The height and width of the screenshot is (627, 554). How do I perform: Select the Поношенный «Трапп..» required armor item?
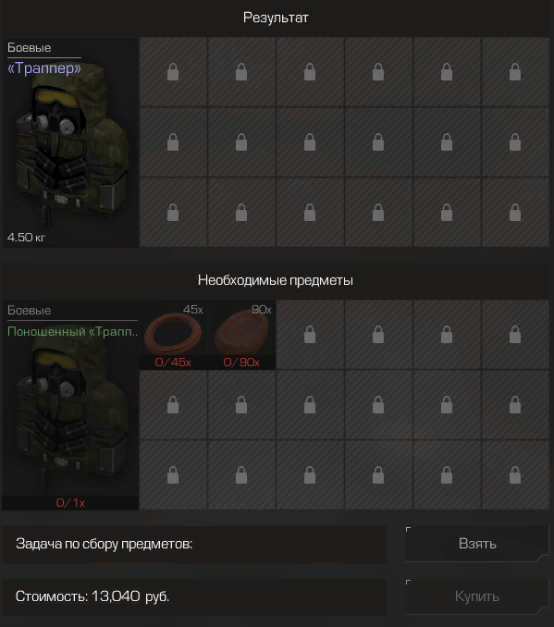point(70,405)
